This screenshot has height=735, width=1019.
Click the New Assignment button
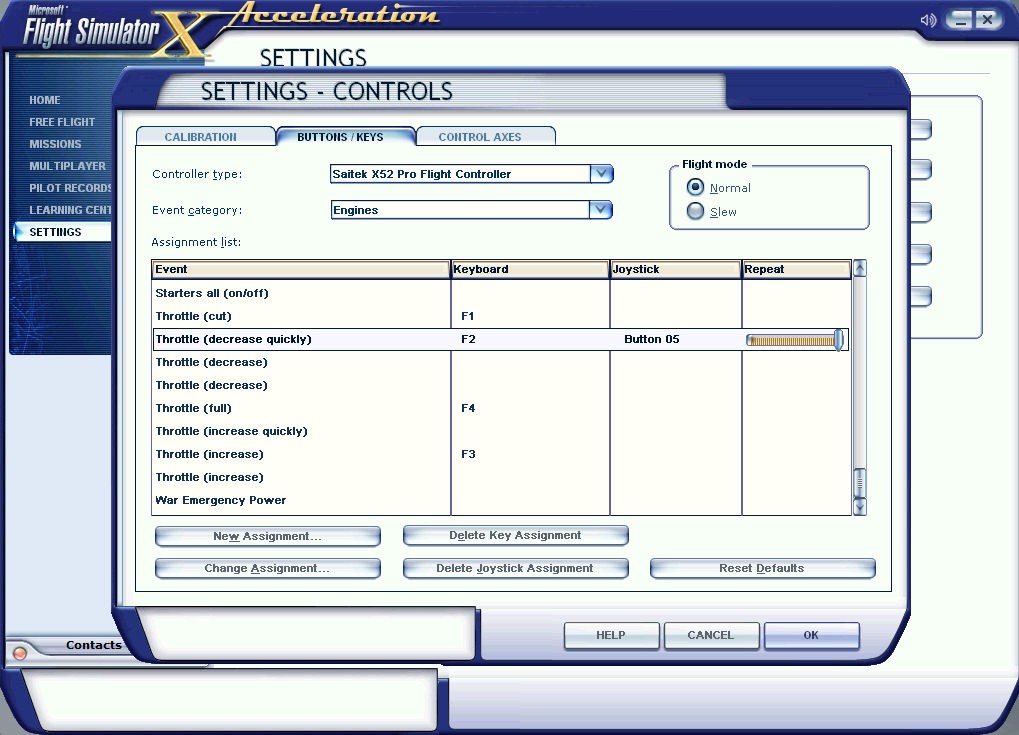pos(267,536)
